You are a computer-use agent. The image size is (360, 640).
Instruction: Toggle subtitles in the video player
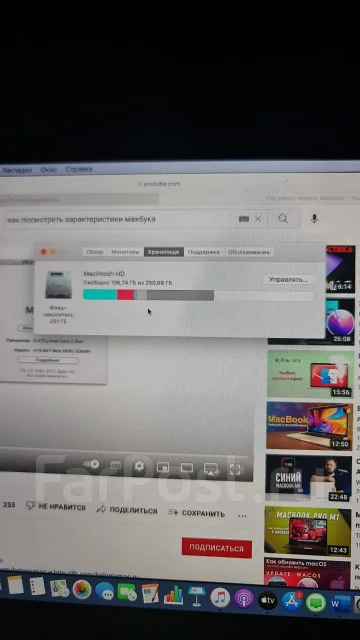(116, 465)
